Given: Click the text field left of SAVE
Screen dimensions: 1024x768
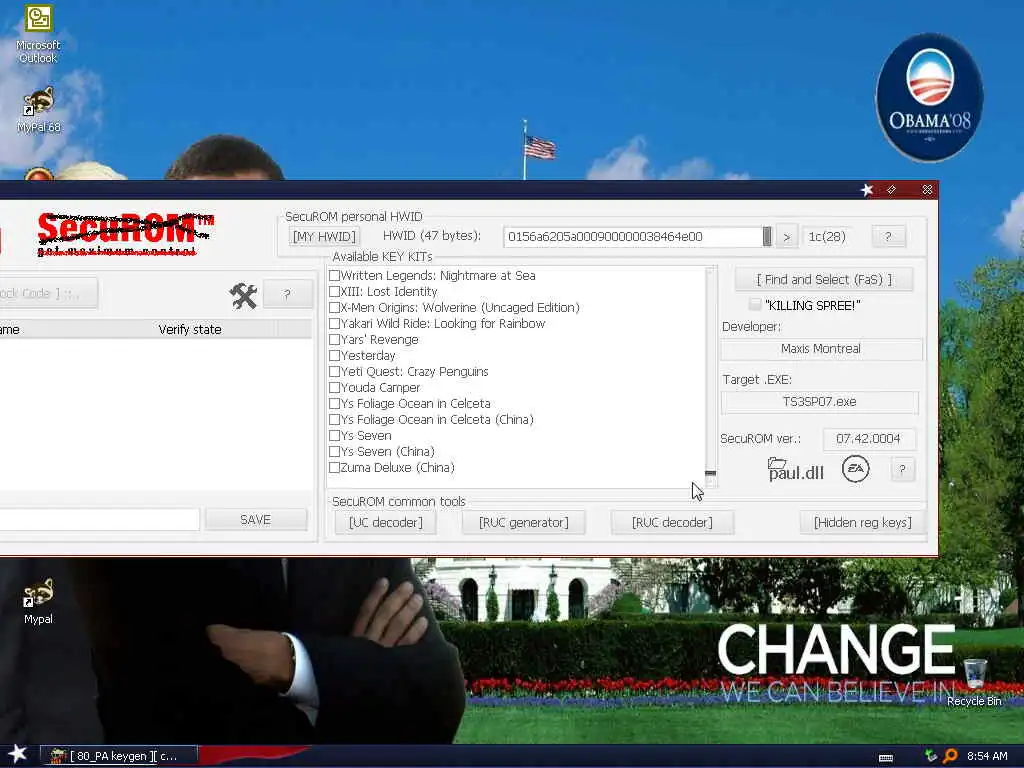Looking at the screenshot, I should [x=99, y=520].
